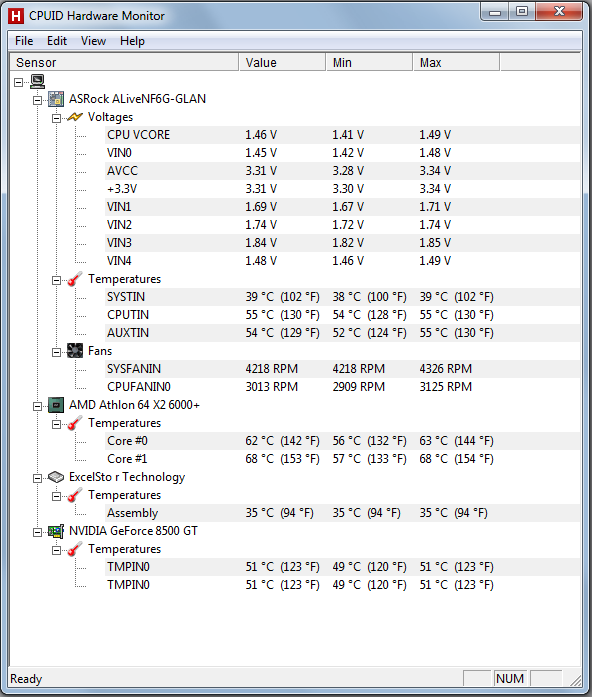Select the +3.3V voltage row

[x=342, y=189]
